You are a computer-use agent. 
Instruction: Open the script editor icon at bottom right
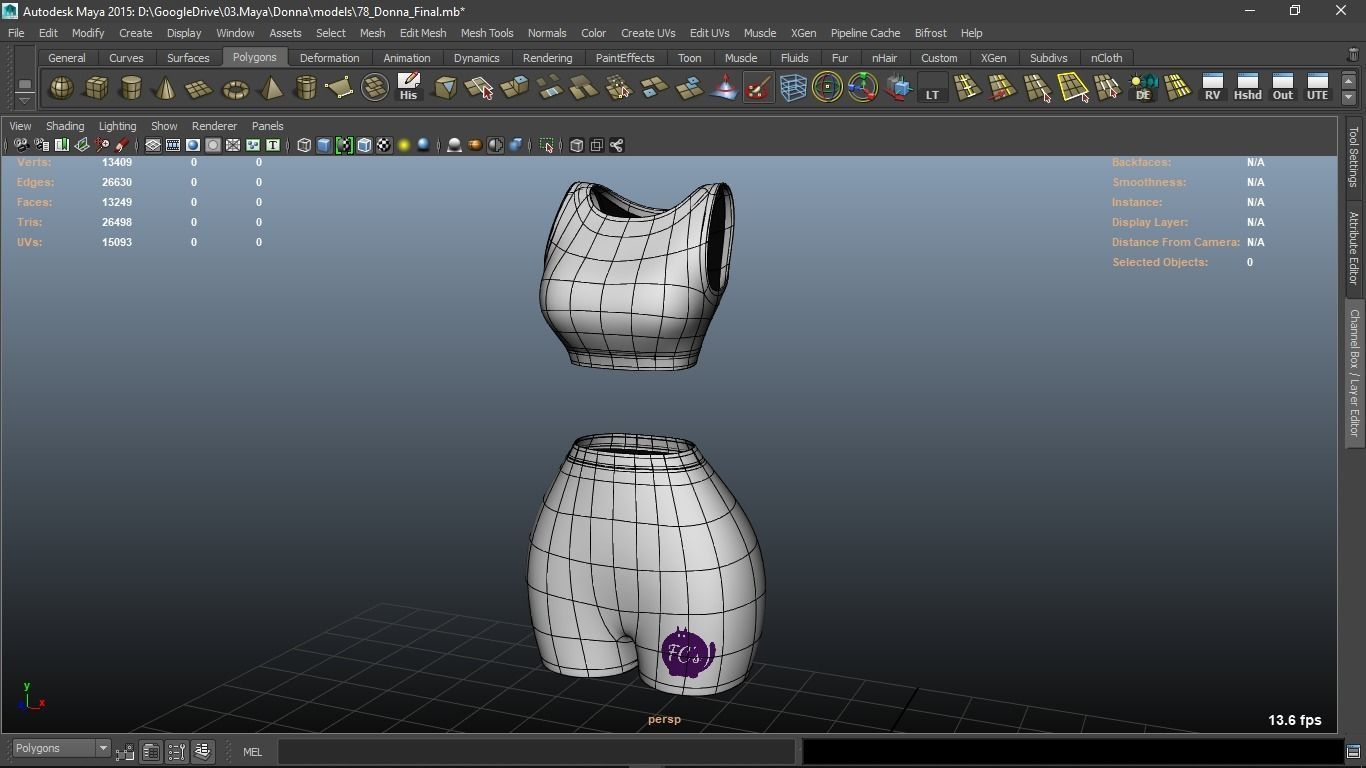pos(1353,751)
